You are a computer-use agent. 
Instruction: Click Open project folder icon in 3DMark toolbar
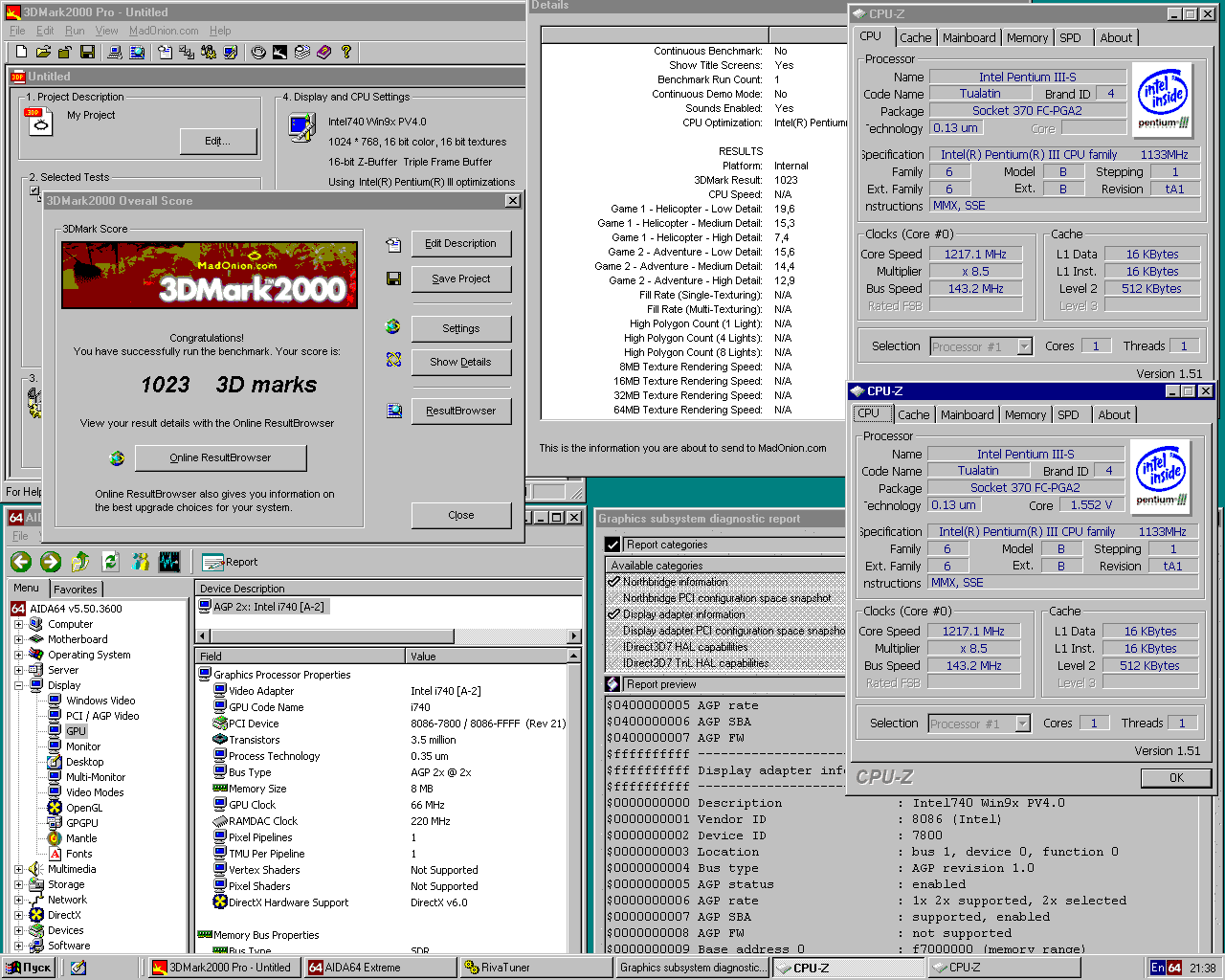(x=43, y=52)
